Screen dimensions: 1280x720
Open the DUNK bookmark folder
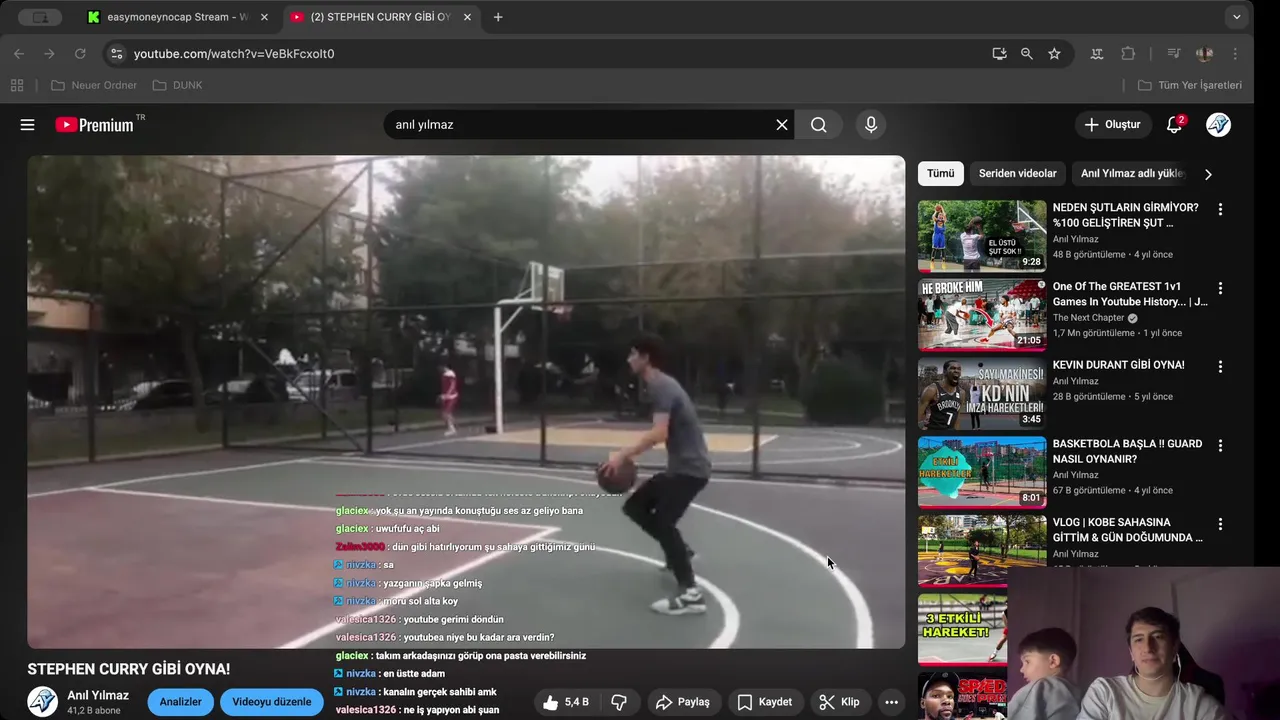pyautogui.click(x=178, y=85)
